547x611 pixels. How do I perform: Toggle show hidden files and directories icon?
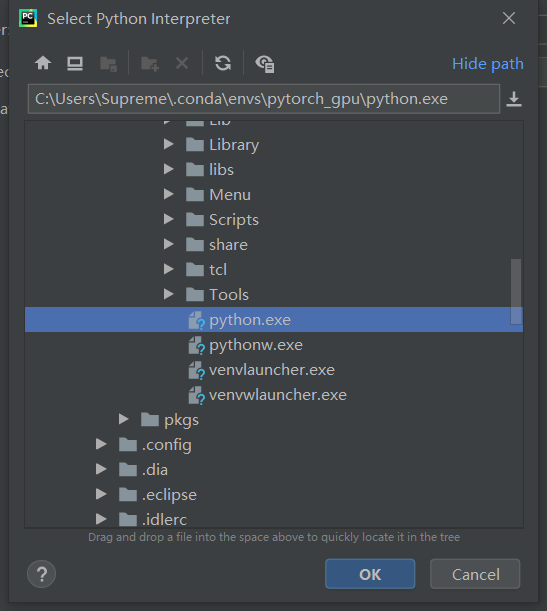click(265, 64)
